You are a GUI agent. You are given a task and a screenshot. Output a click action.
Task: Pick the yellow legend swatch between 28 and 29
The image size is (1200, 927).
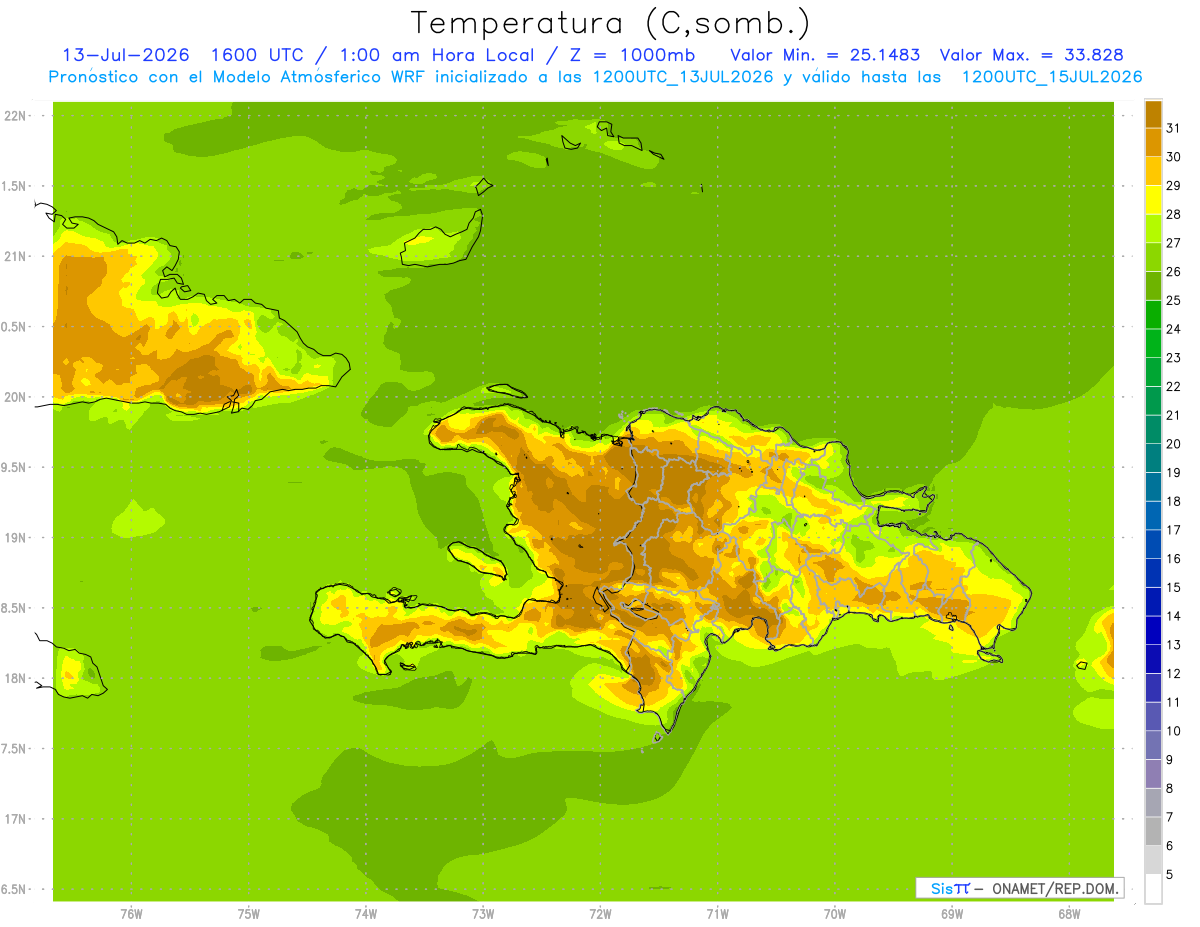[x=1153, y=200]
